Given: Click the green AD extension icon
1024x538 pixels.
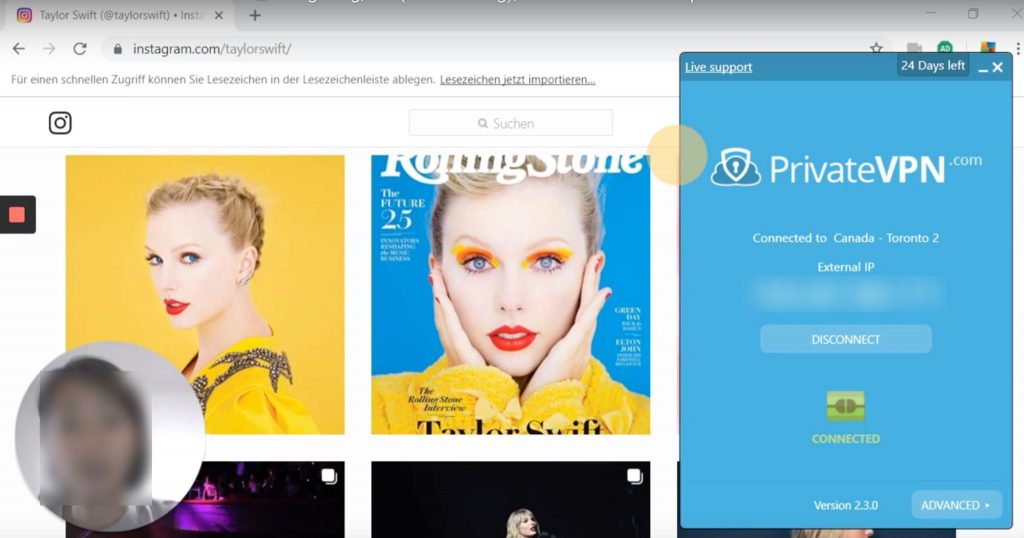Looking at the screenshot, I should point(944,48).
